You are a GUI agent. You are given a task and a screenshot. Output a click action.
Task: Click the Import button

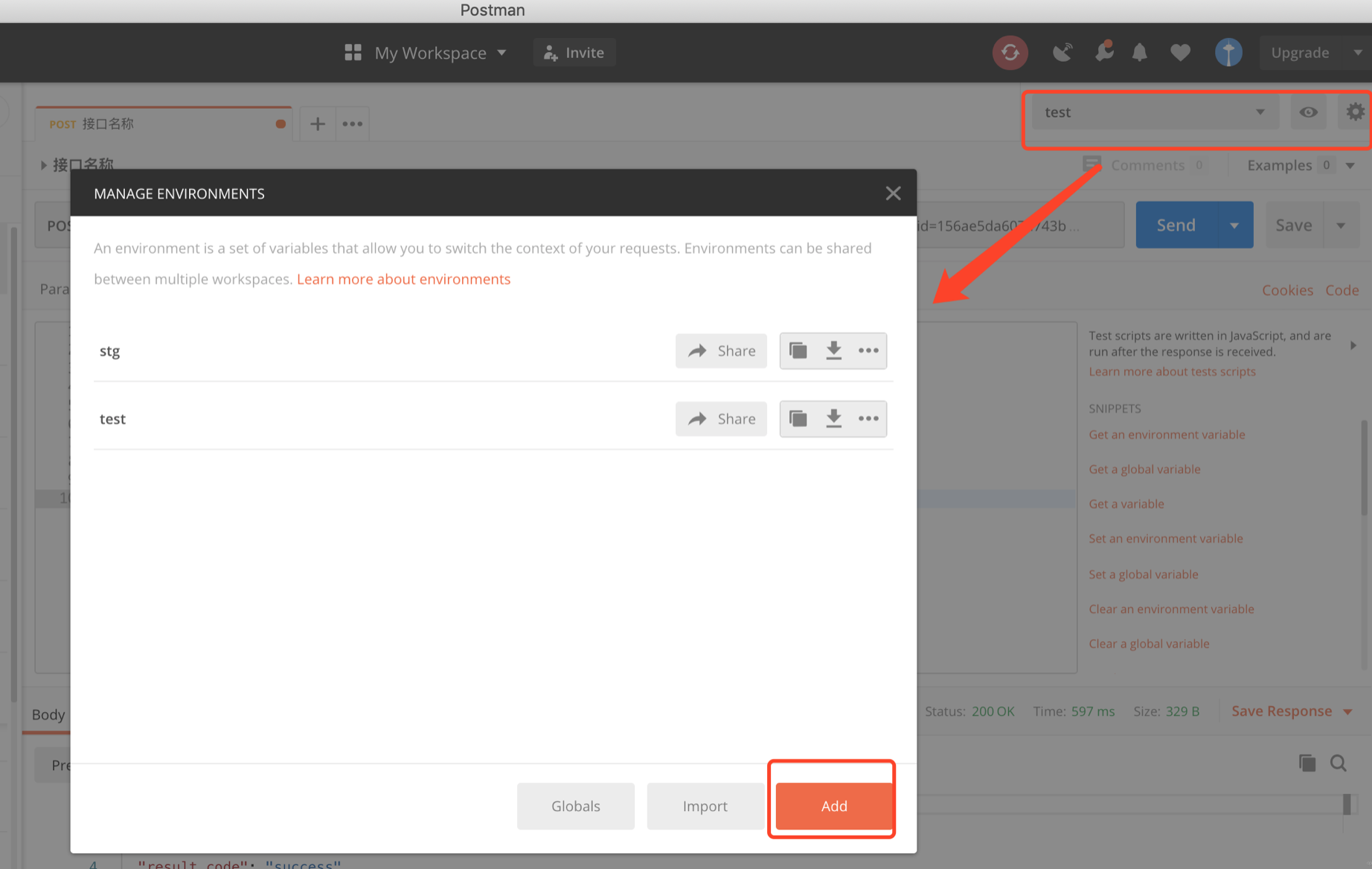(705, 806)
